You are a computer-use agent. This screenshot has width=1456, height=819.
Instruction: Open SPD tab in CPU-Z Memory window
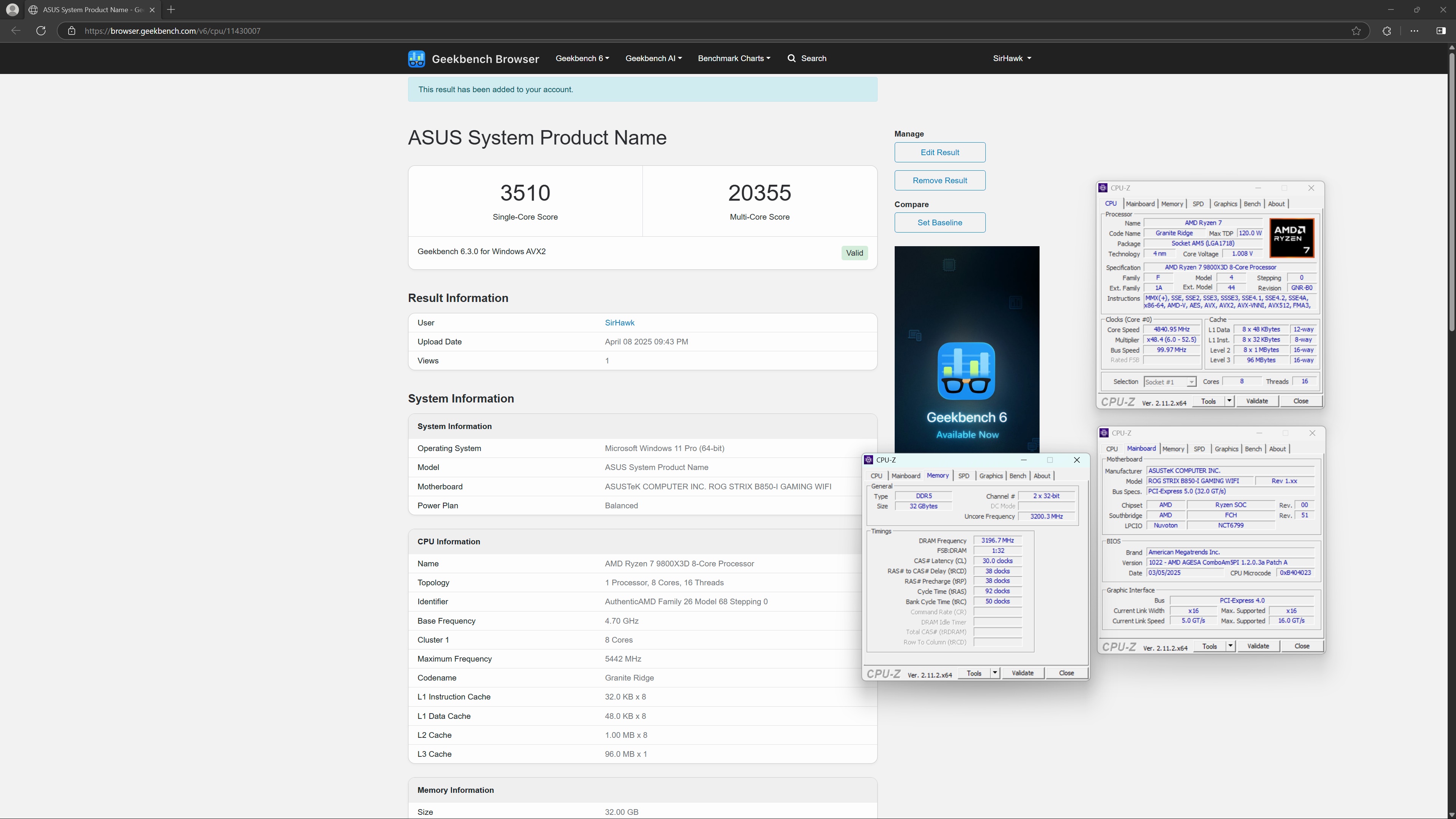(964, 476)
